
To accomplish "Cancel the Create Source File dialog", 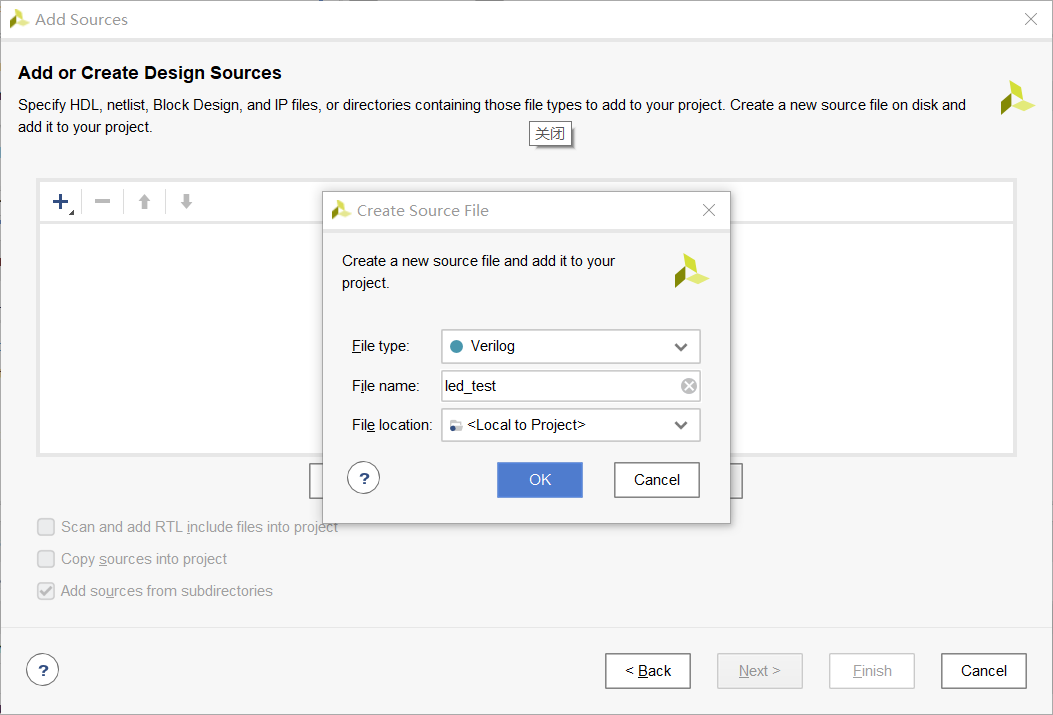I will click(657, 480).
